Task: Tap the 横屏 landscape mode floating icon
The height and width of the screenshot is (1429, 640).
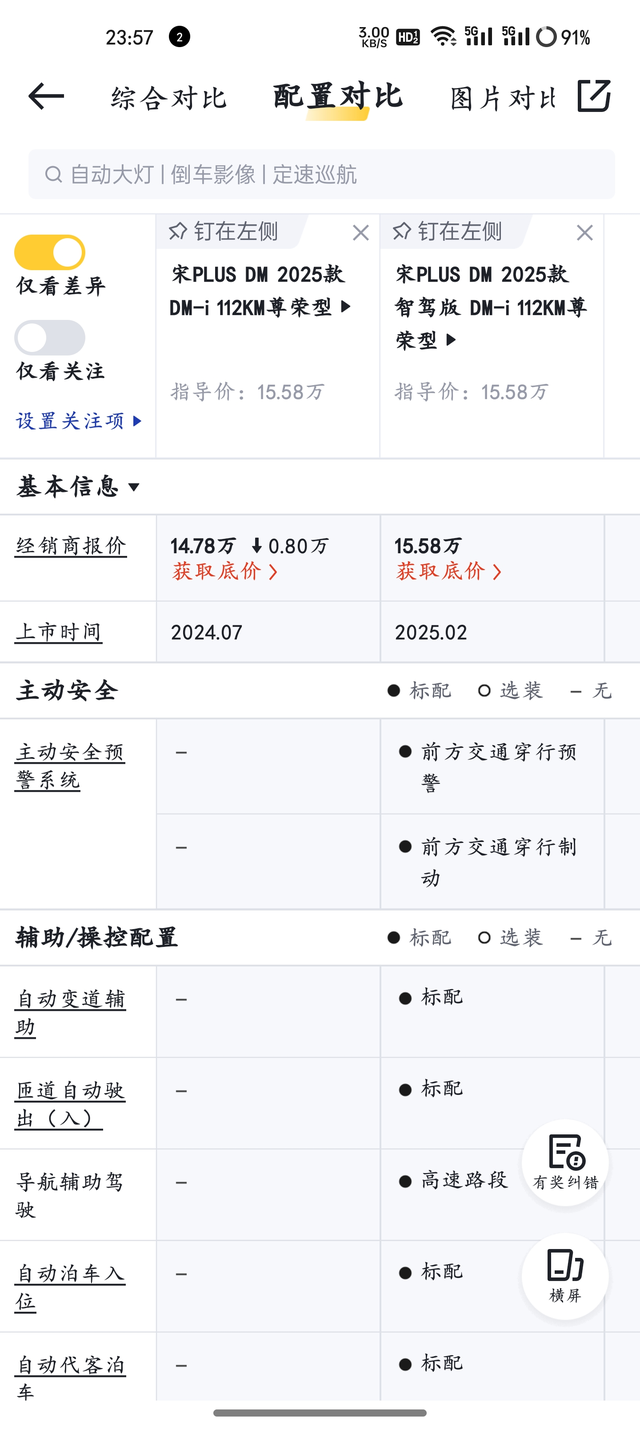Action: pos(564,1276)
